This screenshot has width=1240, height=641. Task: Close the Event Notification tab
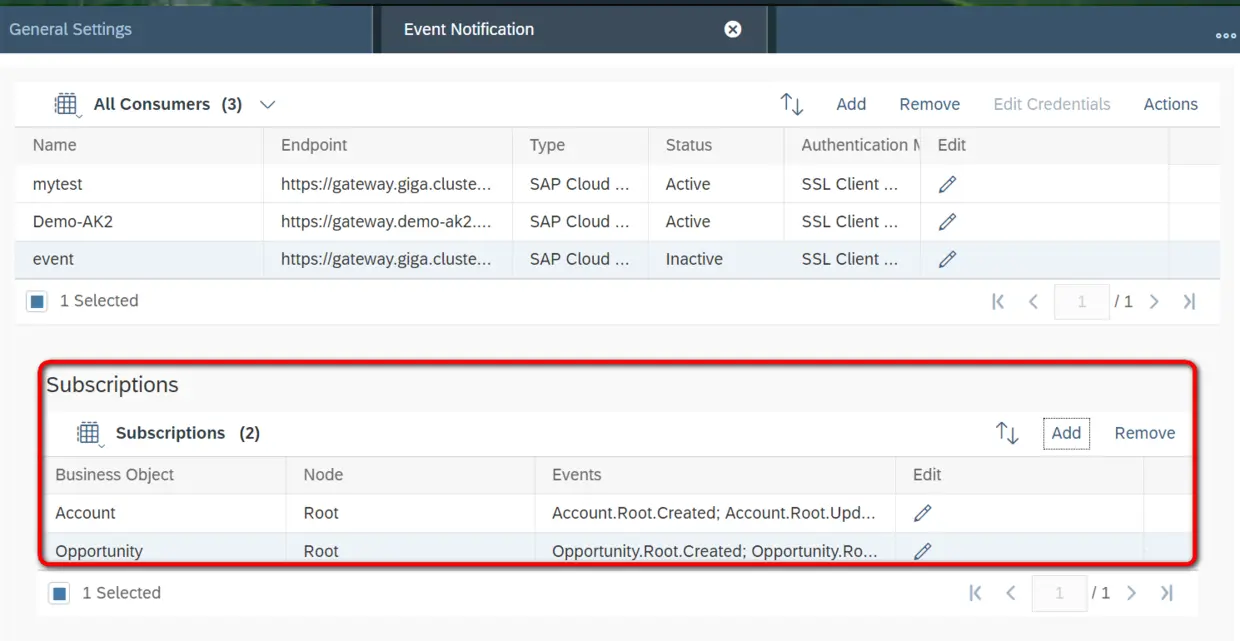click(733, 29)
